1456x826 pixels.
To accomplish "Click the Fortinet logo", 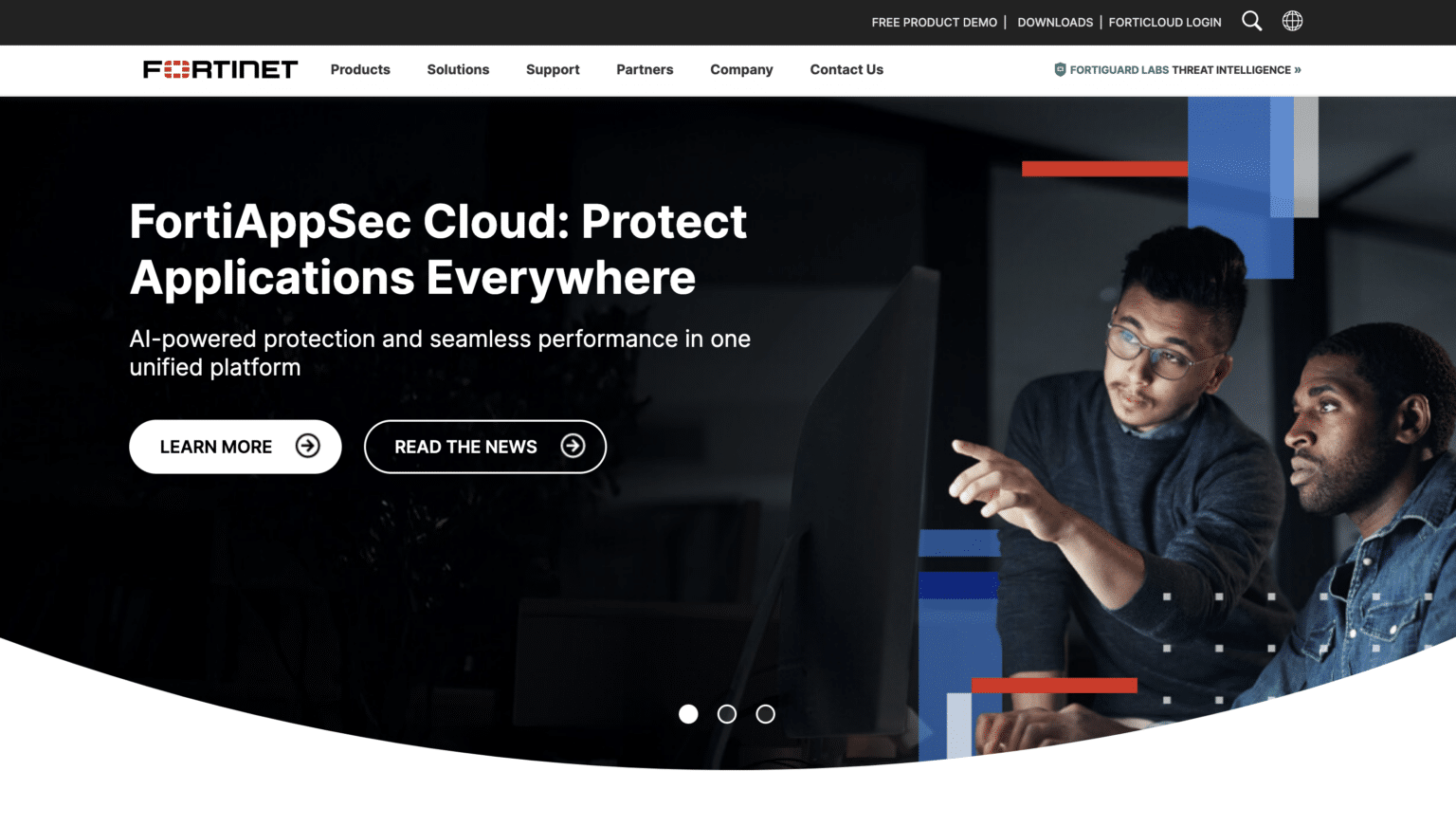I will (220, 69).
